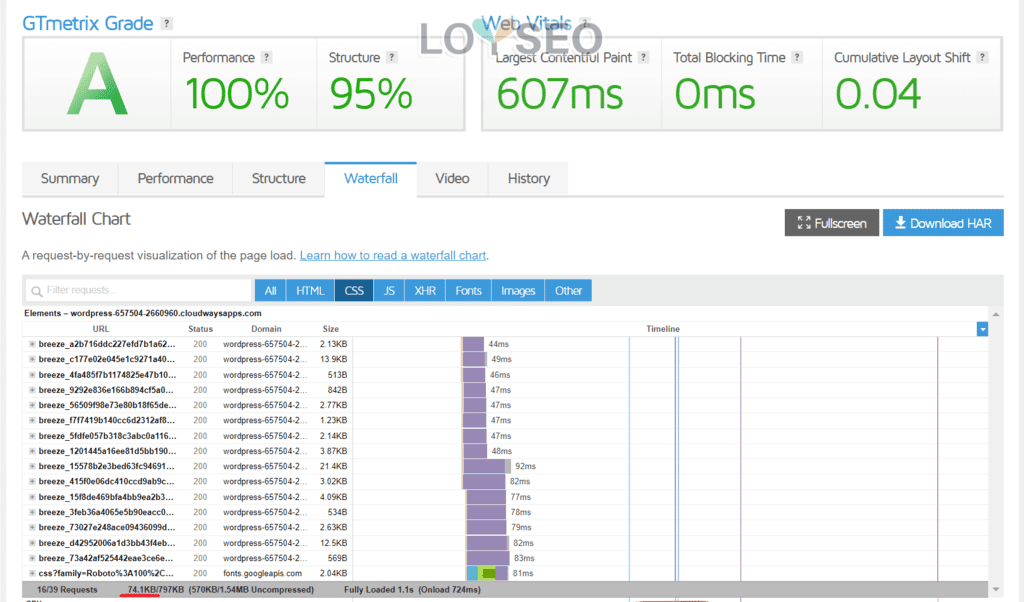
Task: Switch to the Performance tab
Action: pos(175,178)
